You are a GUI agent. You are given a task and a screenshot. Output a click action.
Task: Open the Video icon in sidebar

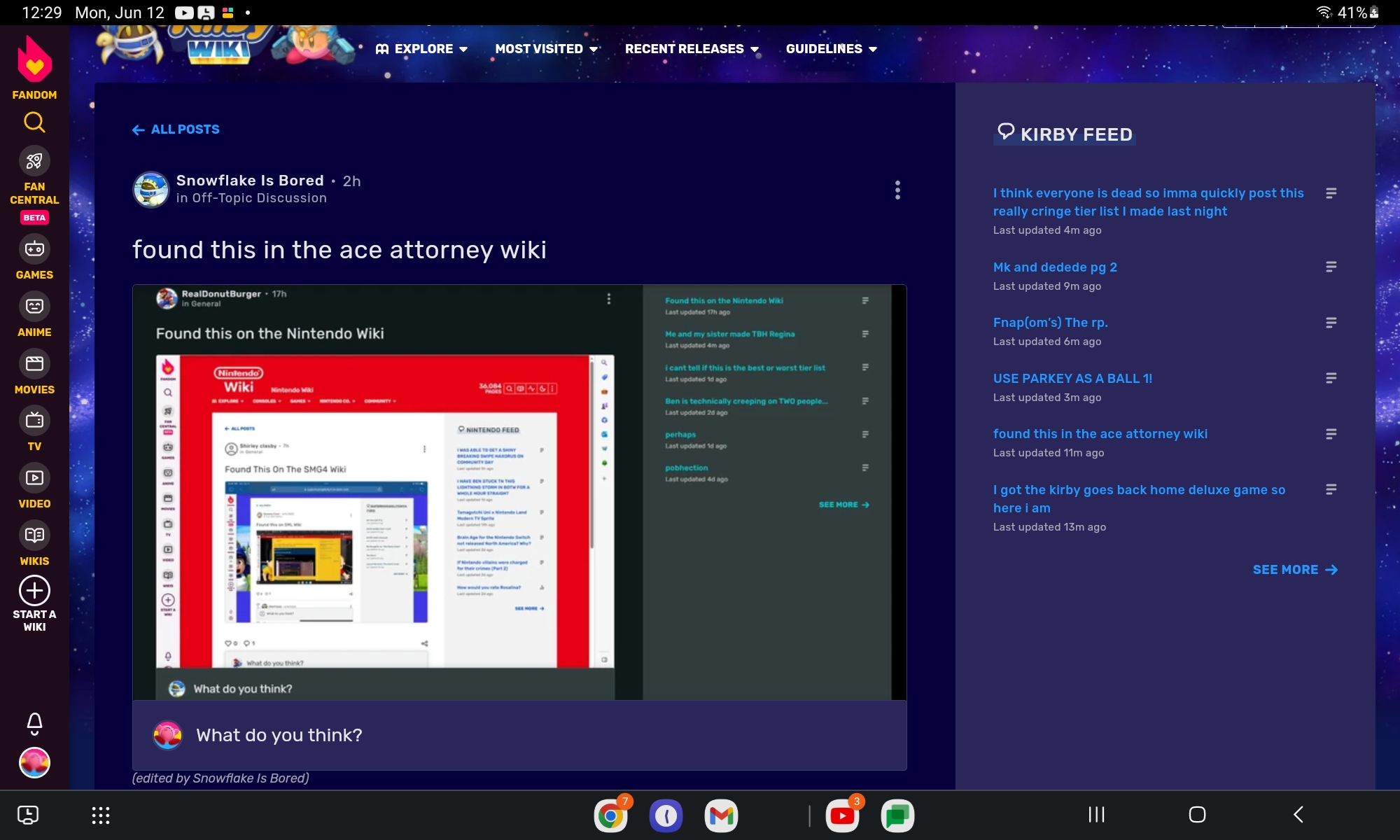[x=35, y=478]
